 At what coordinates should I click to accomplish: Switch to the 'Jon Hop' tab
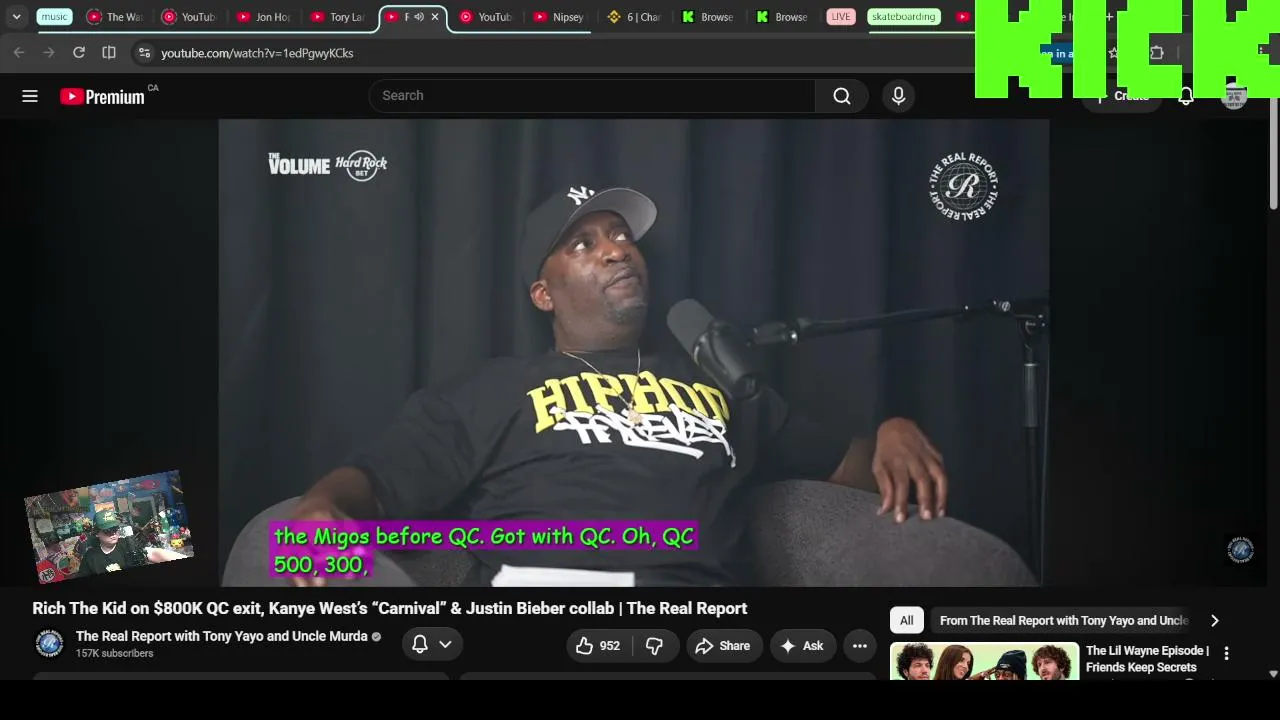[265, 17]
